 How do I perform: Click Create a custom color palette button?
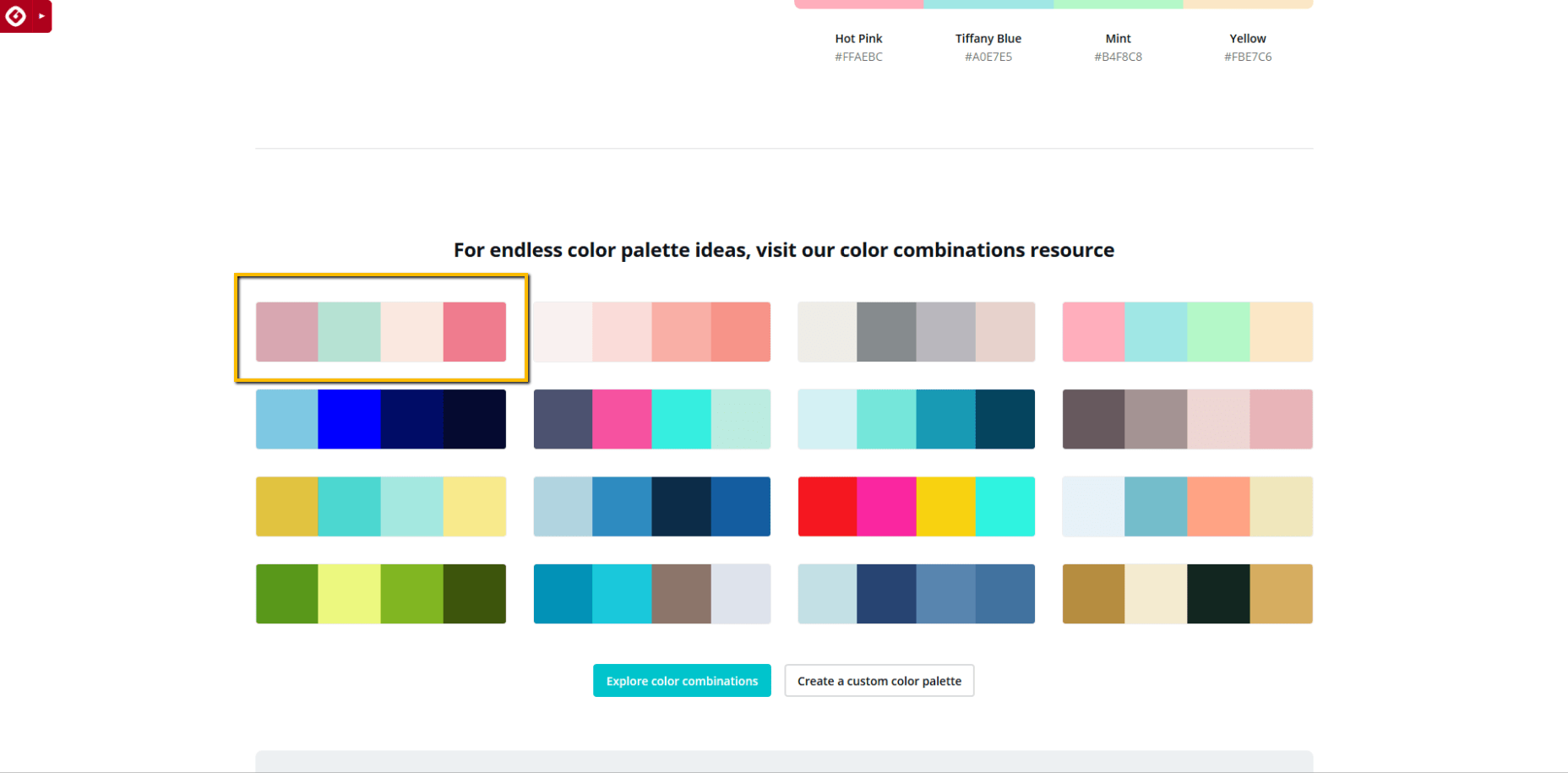(x=879, y=681)
